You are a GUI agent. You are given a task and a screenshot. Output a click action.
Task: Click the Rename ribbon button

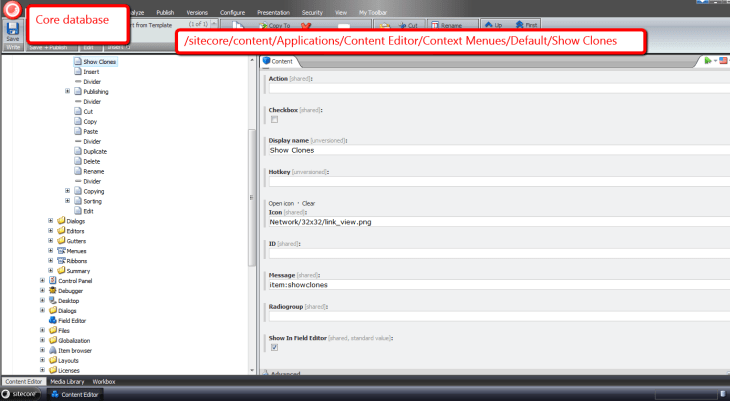[447, 26]
